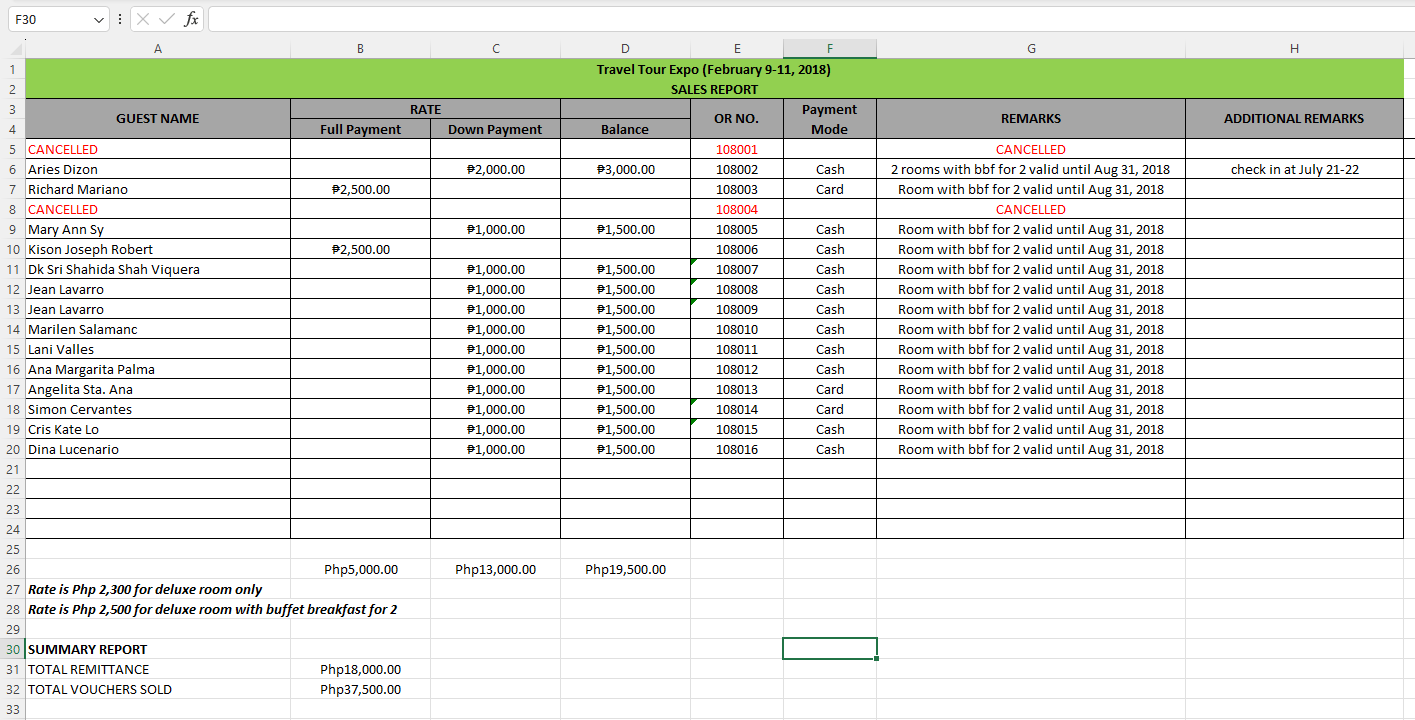Select column B header
The width and height of the screenshot is (1415, 720).
coord(360,49)
